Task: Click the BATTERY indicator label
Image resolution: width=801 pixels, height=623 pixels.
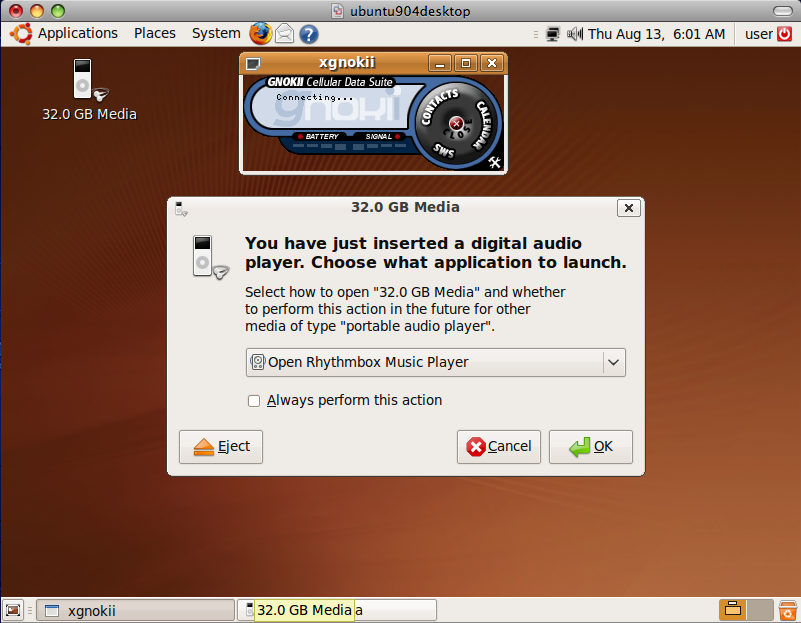Action: click(x=322, y=136)
